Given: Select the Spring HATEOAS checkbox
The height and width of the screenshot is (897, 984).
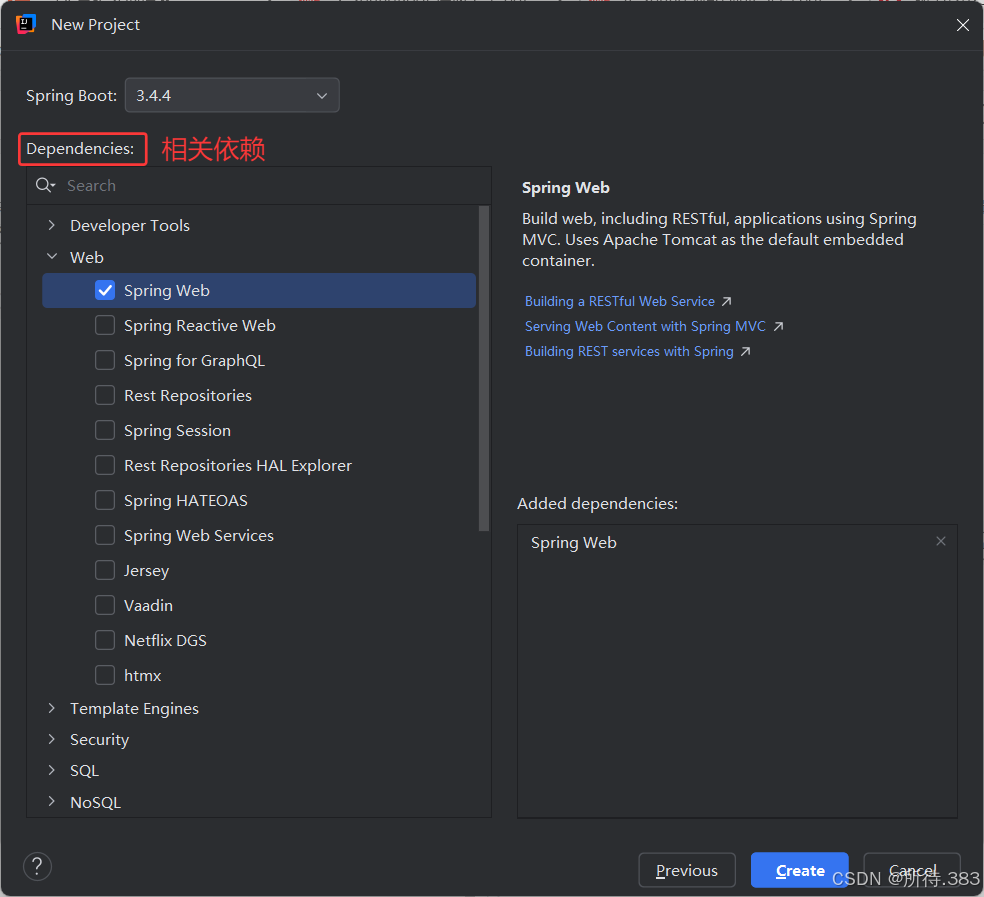Looking at the screenshot, I should coord(105,500).
